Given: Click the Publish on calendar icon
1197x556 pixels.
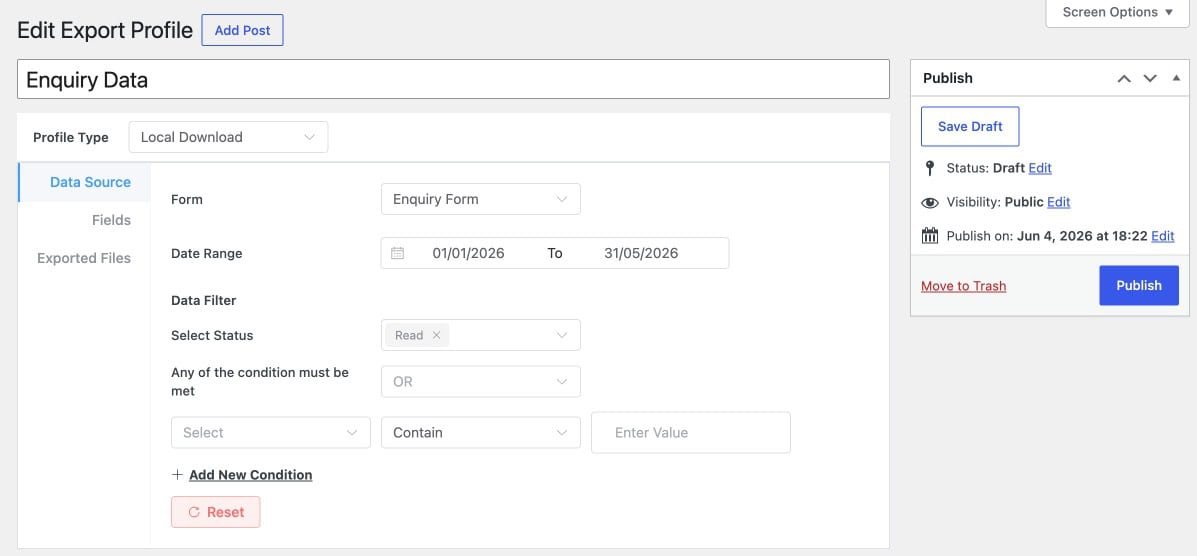Looking at the screenshot, I should click(930, 236).
